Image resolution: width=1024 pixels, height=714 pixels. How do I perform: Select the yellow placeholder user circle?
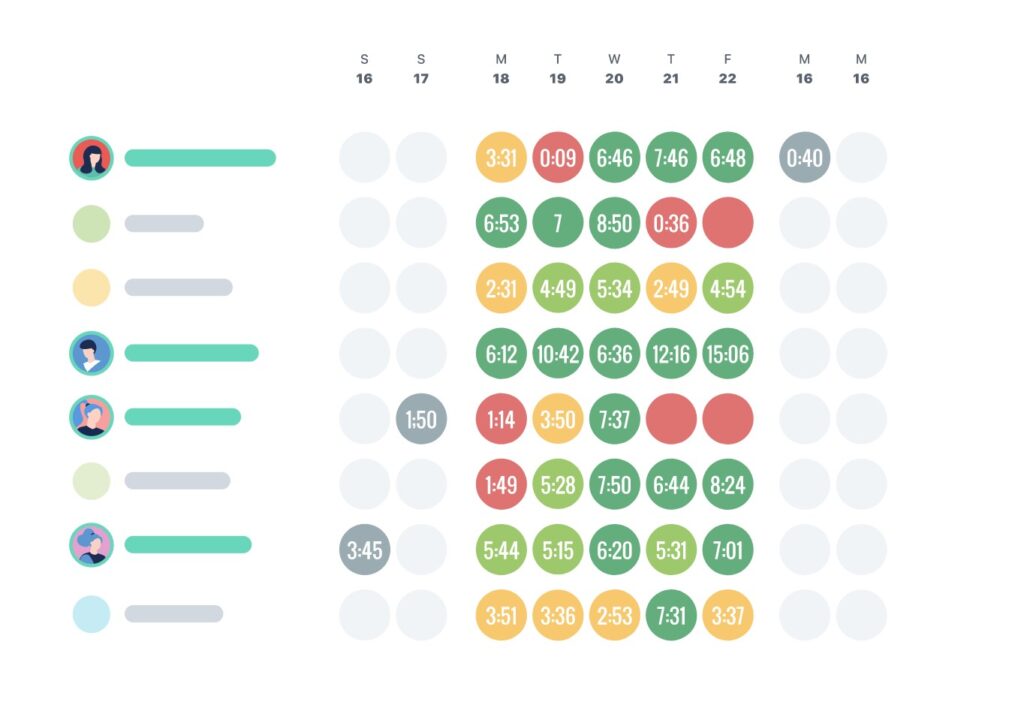92,288
